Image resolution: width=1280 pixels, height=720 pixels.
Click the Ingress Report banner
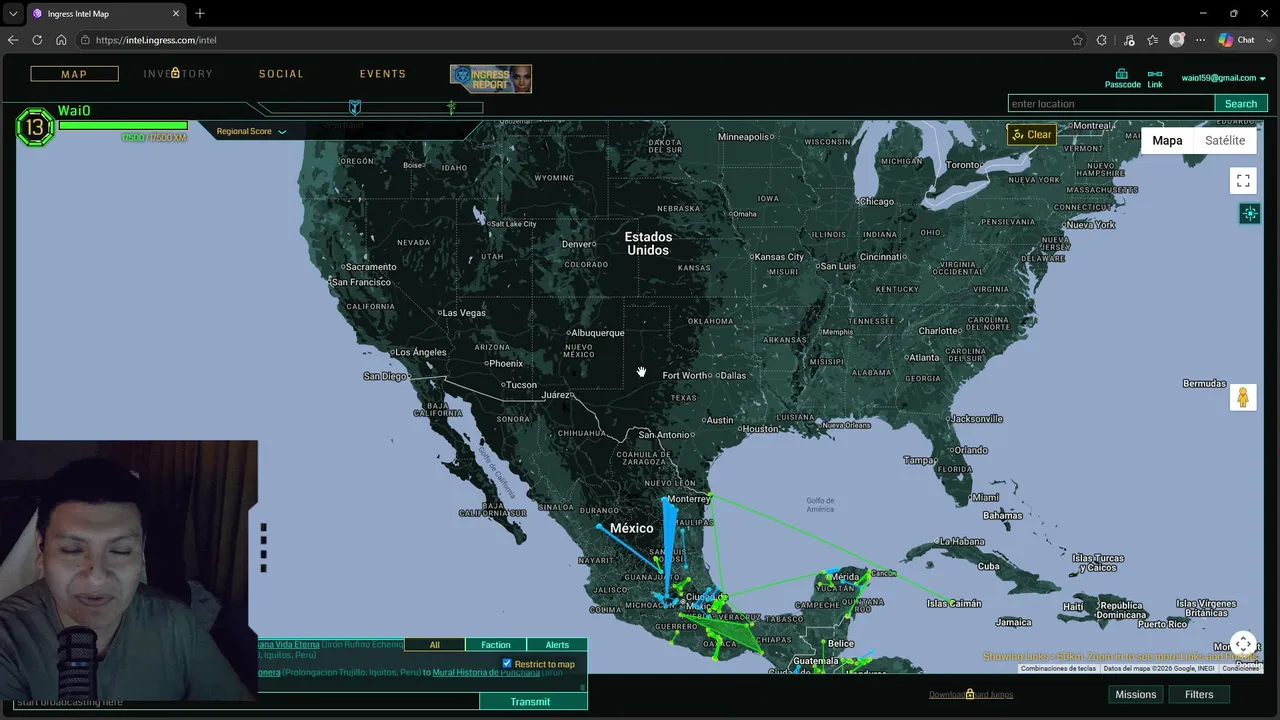coord(491,79)
